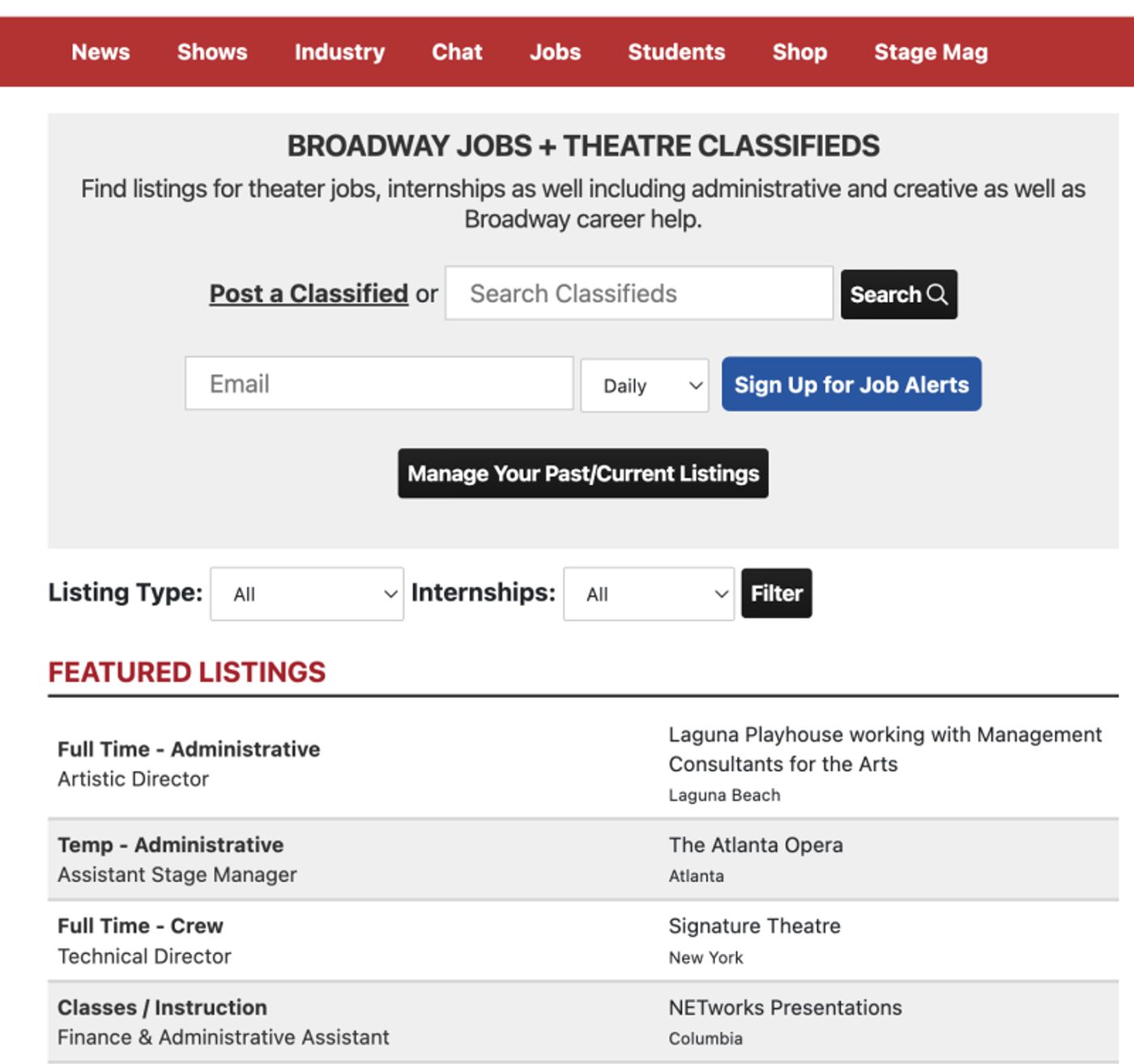Open the Shows menu item

212,52
